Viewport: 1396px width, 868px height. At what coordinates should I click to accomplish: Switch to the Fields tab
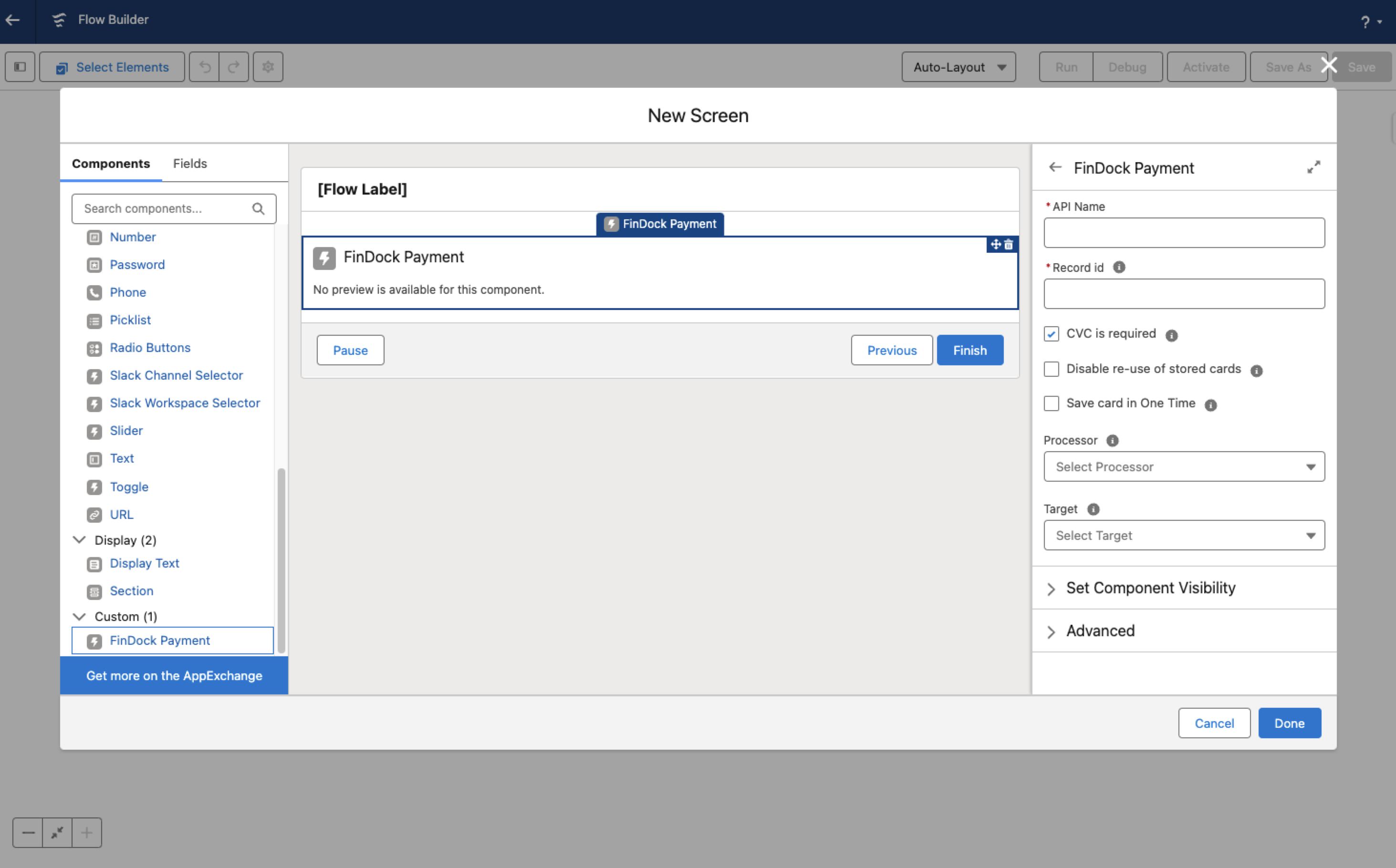[x=189, y=164]
